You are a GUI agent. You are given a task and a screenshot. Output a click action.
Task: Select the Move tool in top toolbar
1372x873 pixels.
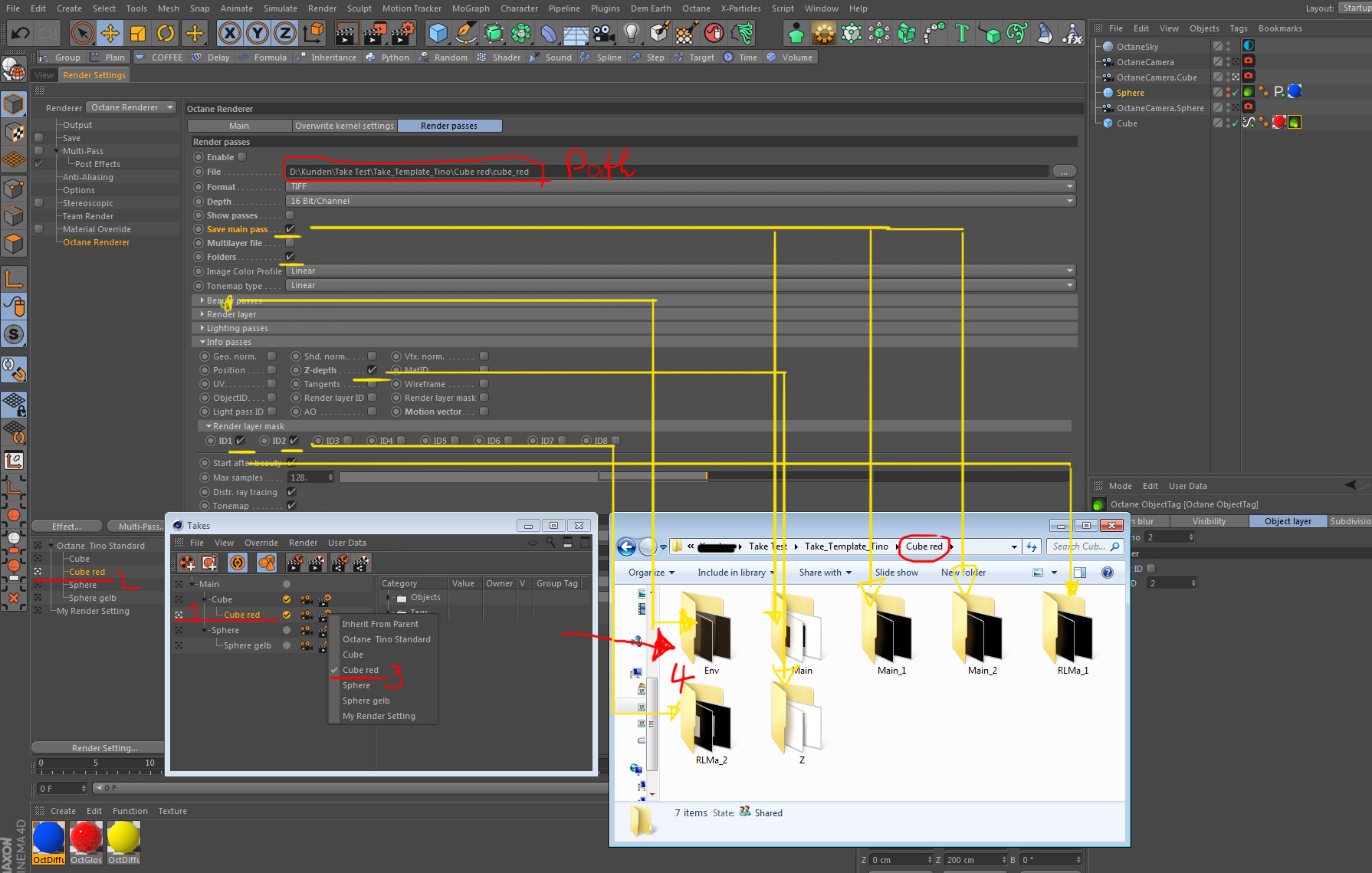point(110,33)
